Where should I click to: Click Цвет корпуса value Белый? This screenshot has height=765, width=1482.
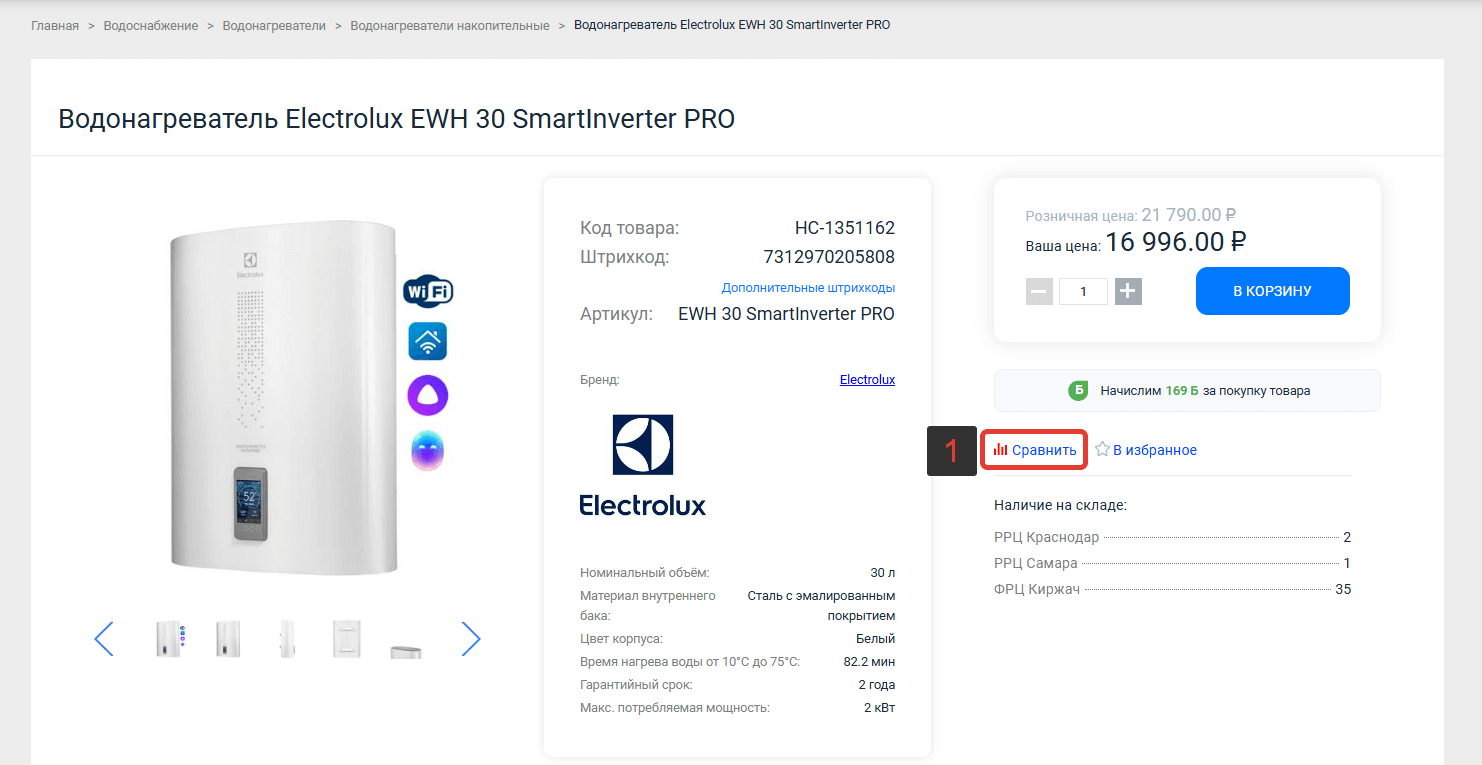click(x=875, y=638)
